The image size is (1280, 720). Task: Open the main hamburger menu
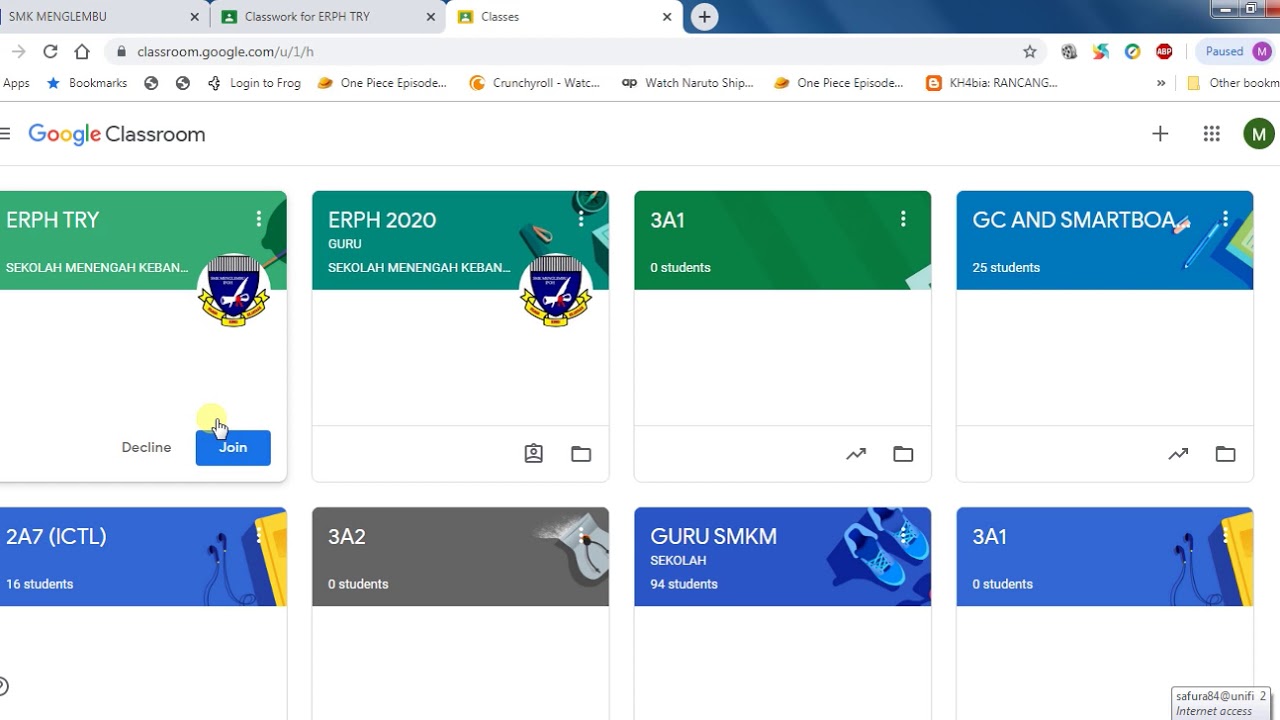[4, 134]
